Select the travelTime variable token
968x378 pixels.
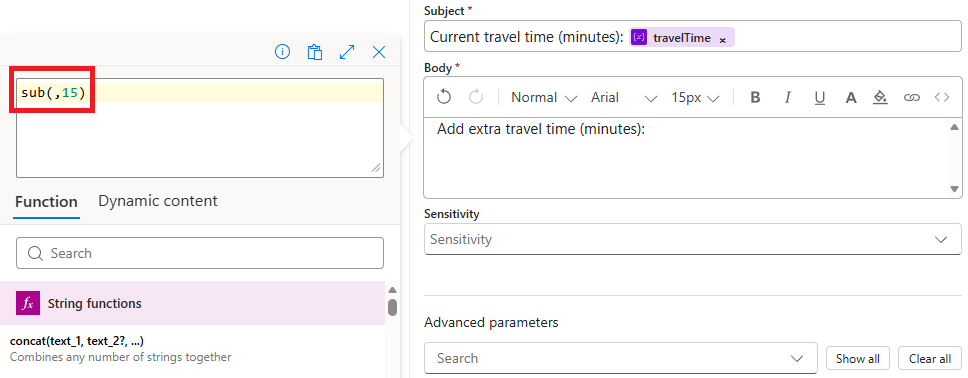tap(682, 38)
